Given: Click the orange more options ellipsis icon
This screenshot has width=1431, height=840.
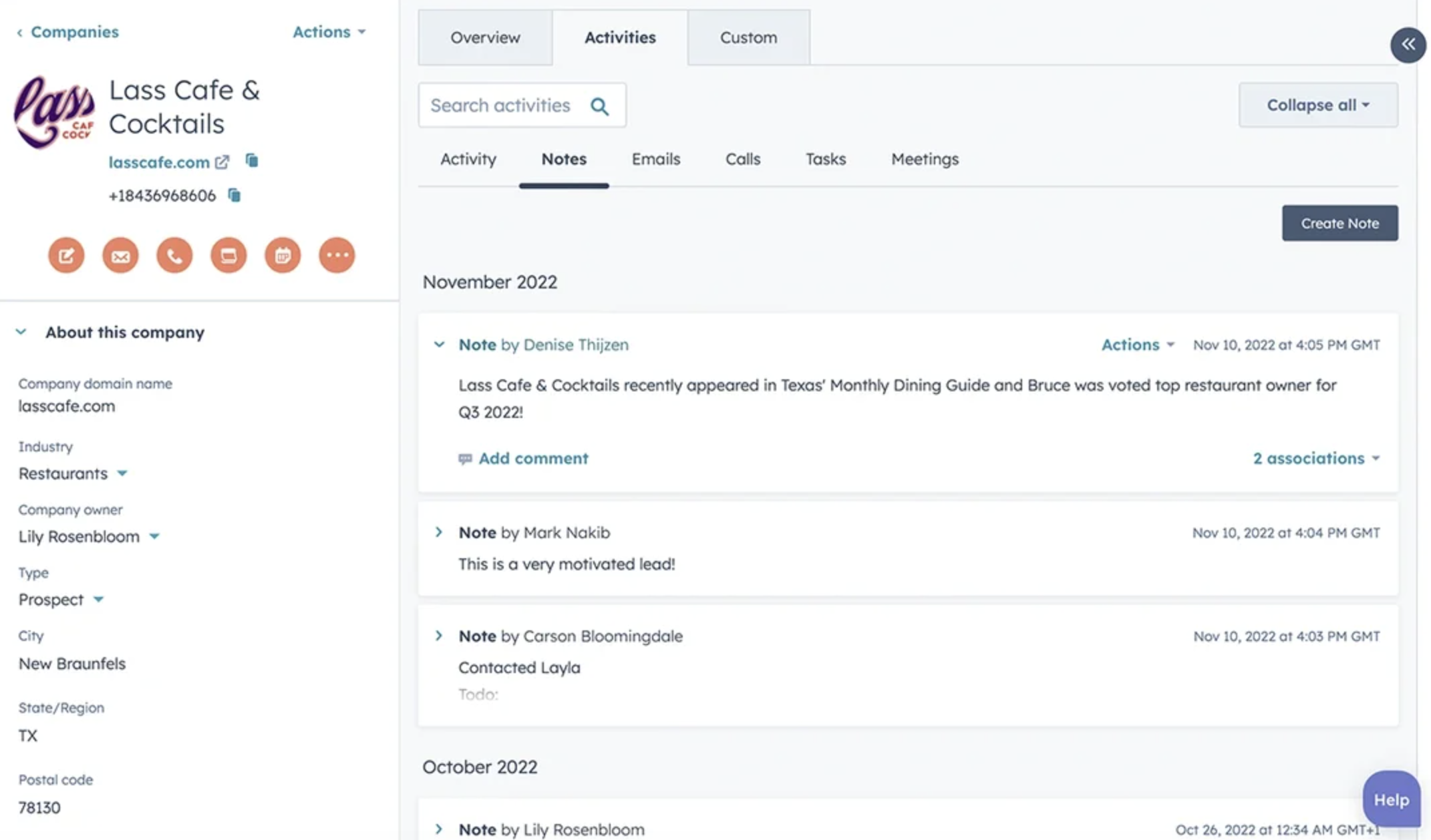Looking at the screenshot, I should click(337, 255).
